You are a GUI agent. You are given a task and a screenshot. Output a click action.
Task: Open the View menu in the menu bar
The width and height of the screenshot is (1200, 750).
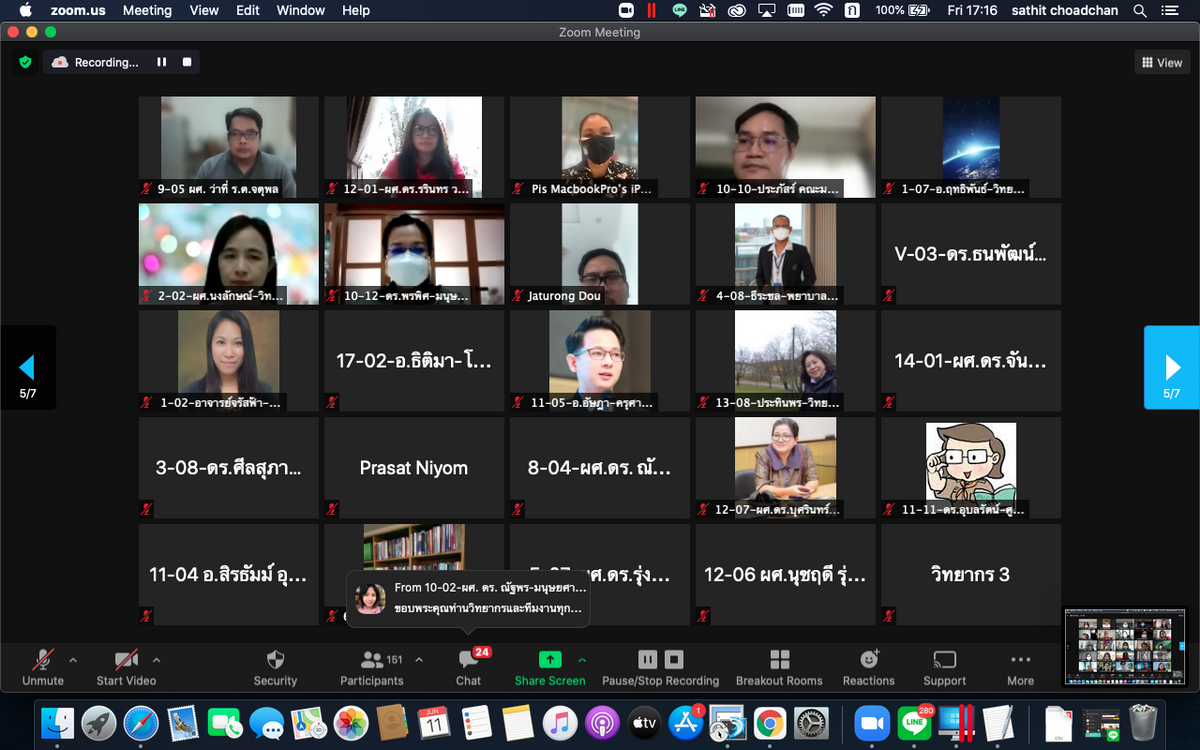204,10
